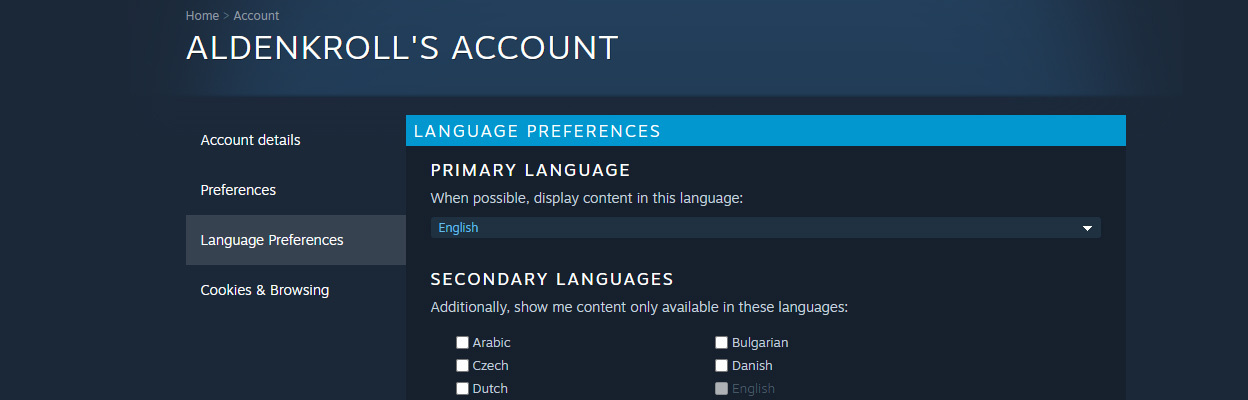The width and height of the screenshot is (1248, 400).
Task: Click the Home breadcrumb link
Action: [202, 16]
